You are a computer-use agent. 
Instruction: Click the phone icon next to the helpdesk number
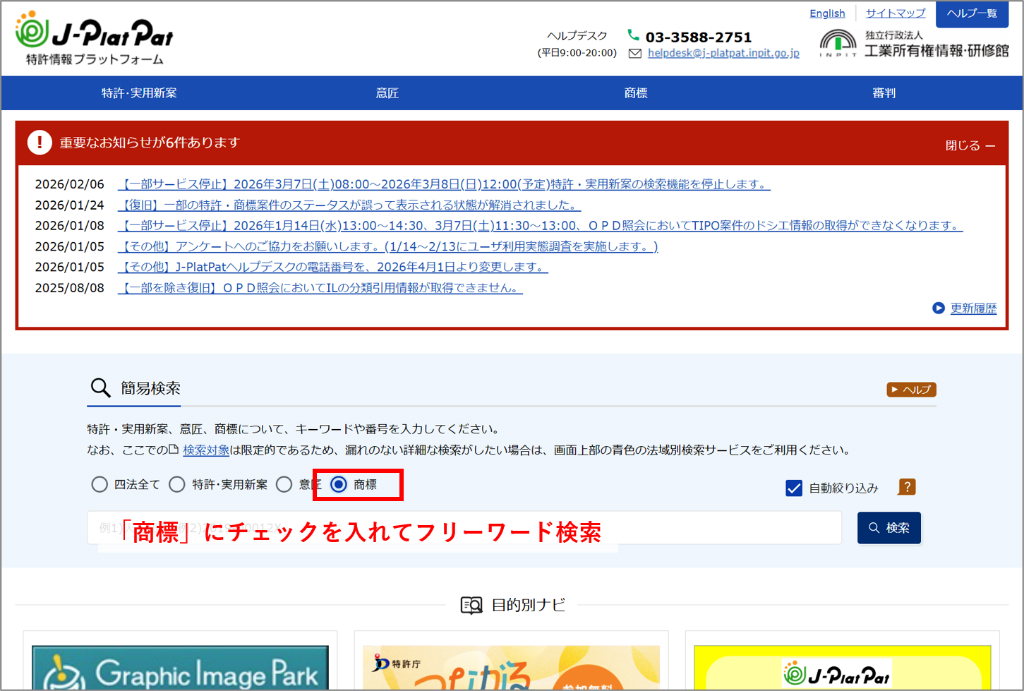click(x=633, y=35)
